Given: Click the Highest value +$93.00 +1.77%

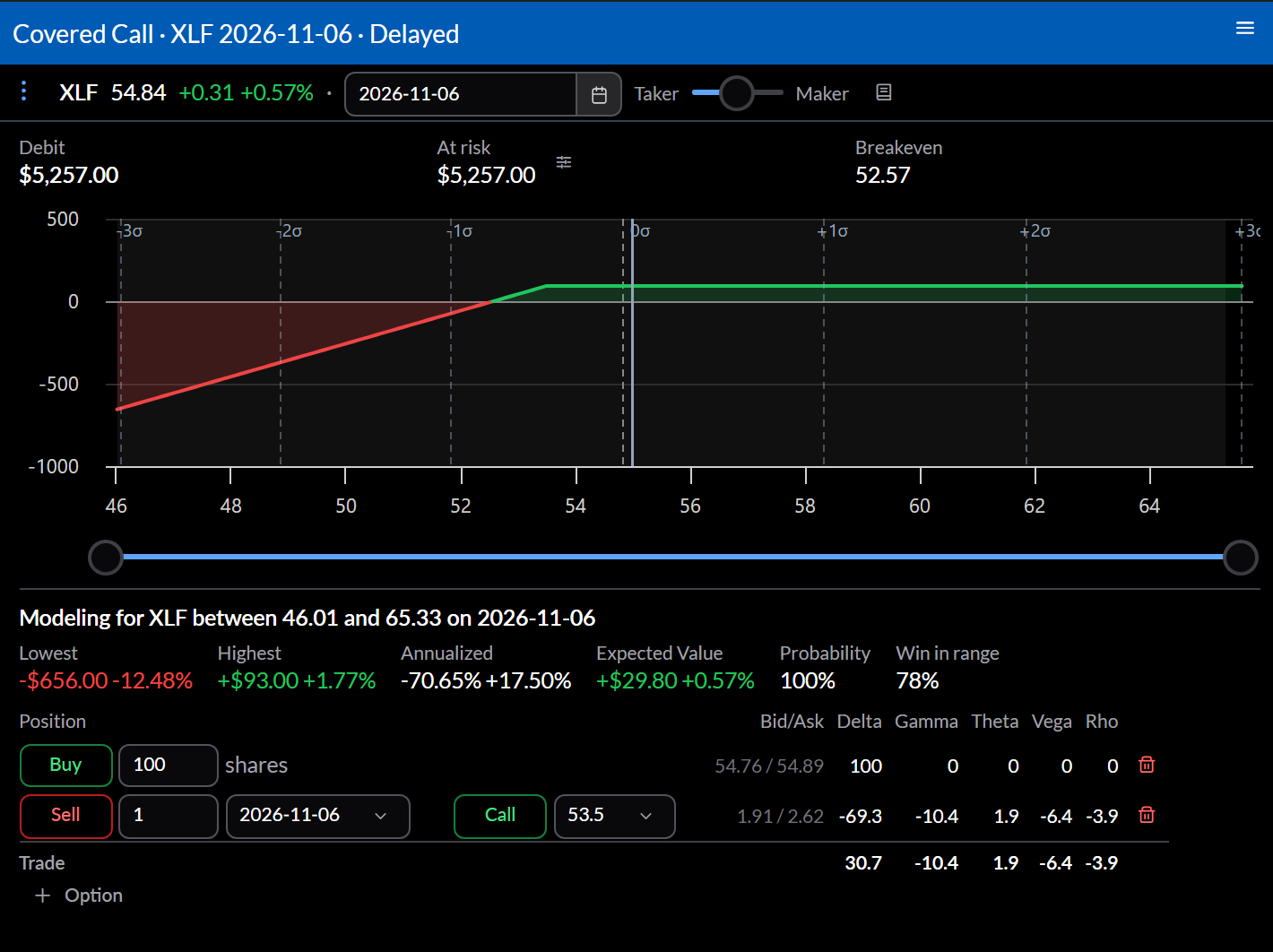Looking at the screenshot, I should click(297, 680).
